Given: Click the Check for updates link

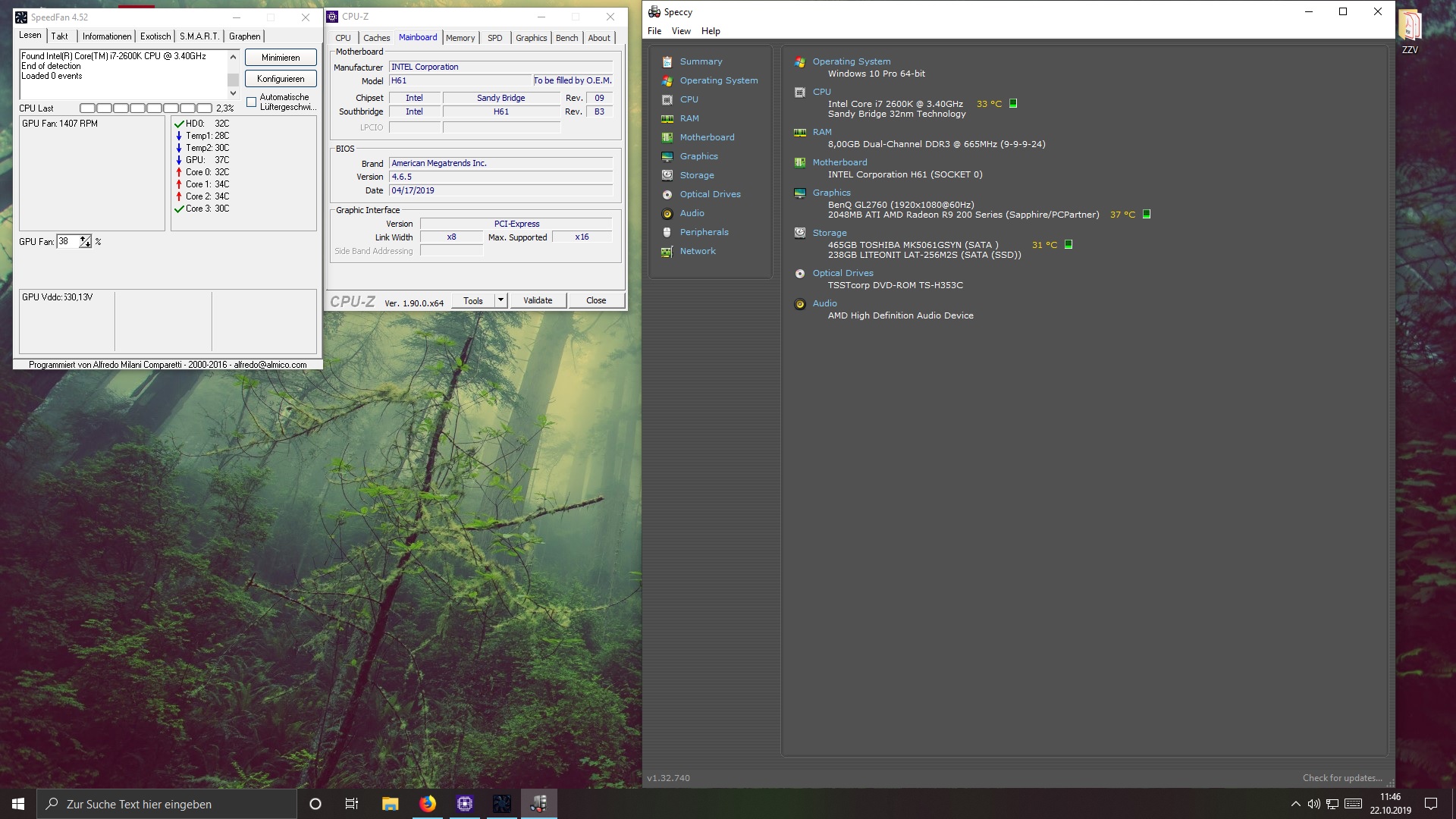Looking at the screenshot, I should [x=1341, y=778].
